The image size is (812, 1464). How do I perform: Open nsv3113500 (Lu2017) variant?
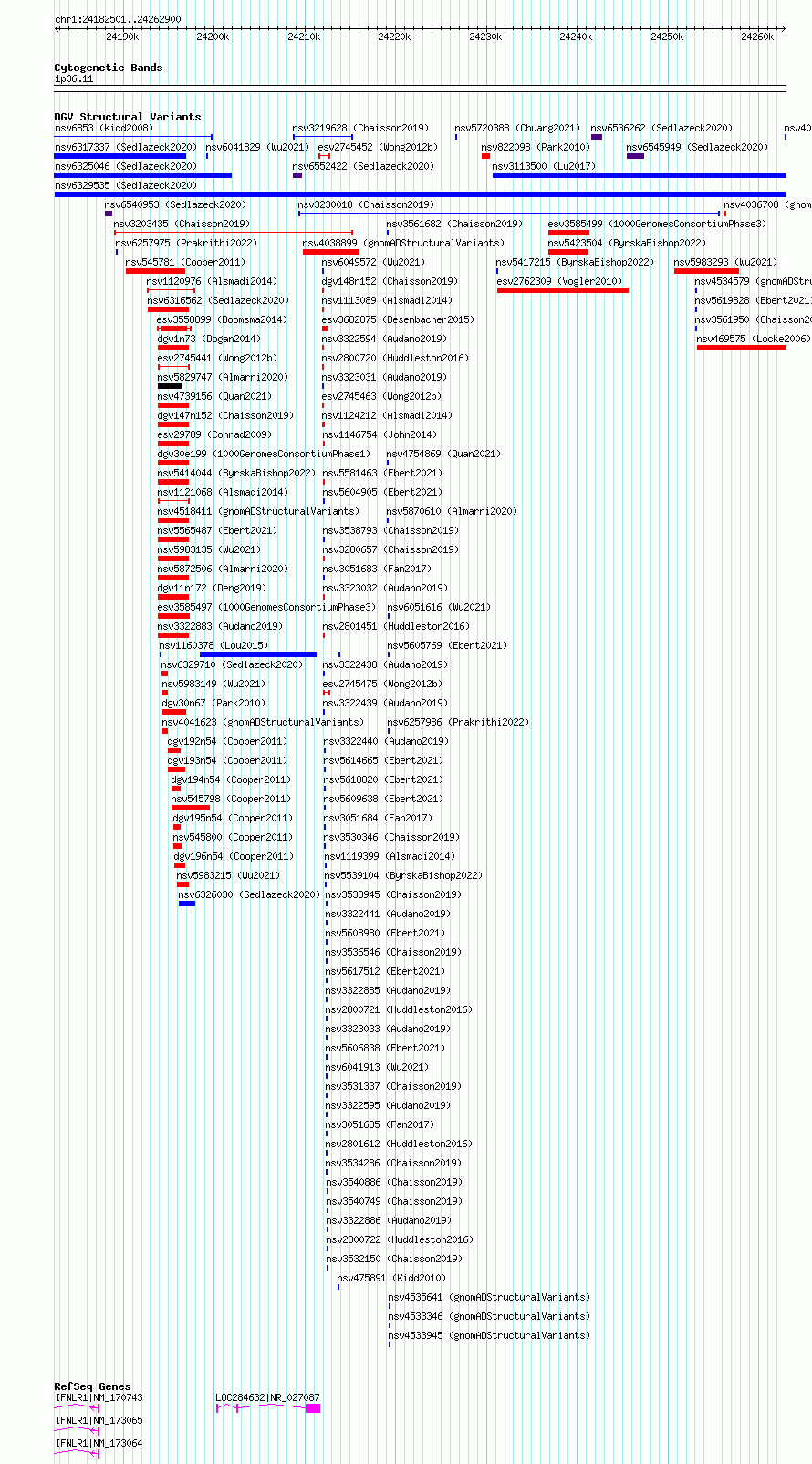544,167
